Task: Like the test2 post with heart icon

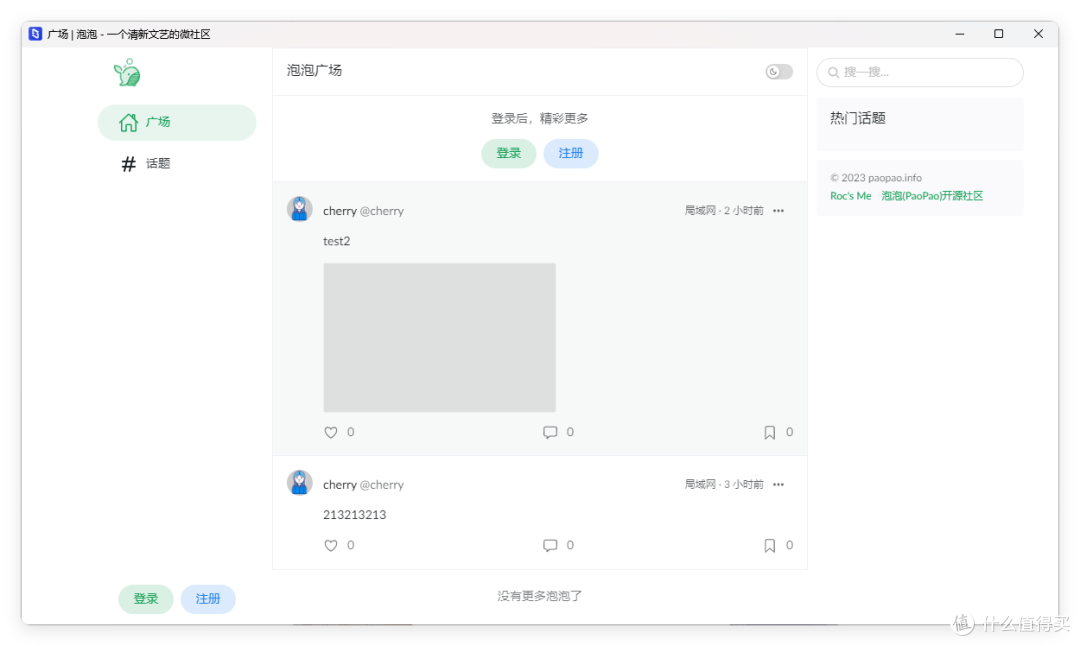Action: click(331, 433)
